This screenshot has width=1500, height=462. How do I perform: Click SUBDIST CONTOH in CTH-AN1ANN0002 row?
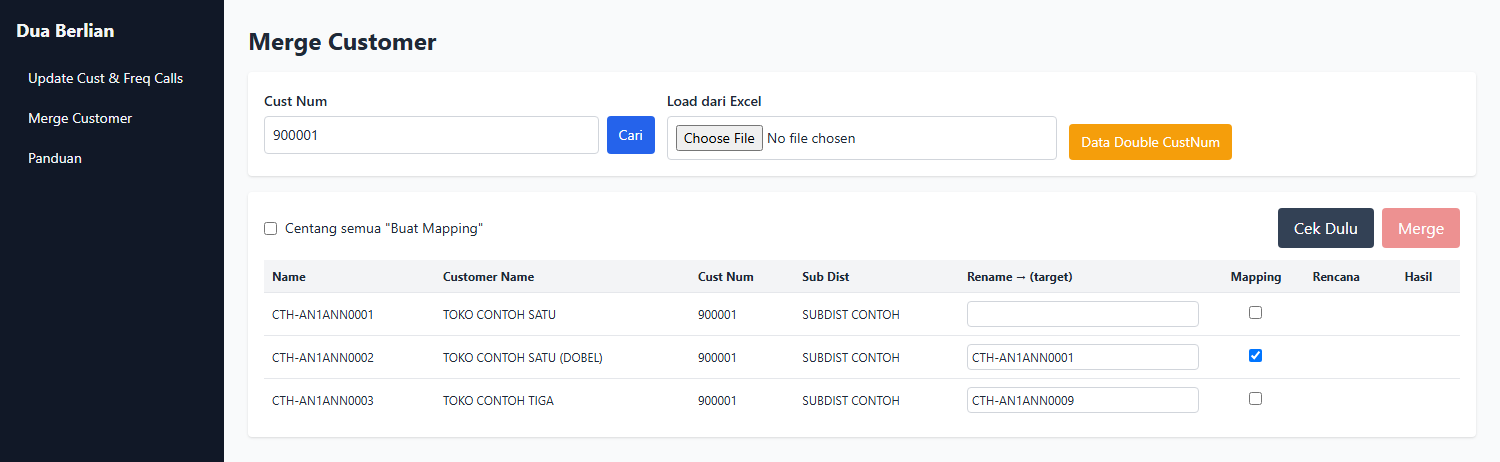point(851,358)
